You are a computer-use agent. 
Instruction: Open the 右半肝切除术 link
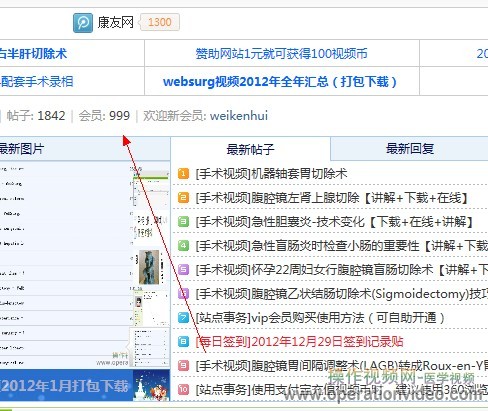[33, 54]
